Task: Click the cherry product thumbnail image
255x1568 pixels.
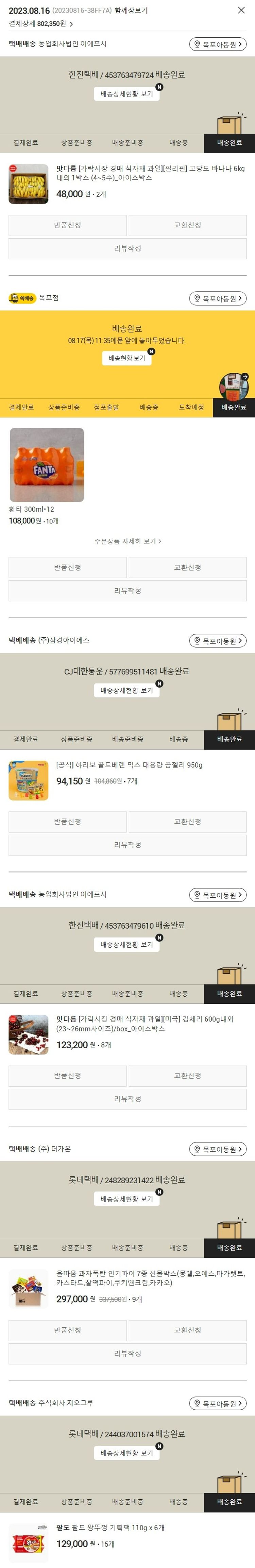Action: click(29, 1034)
